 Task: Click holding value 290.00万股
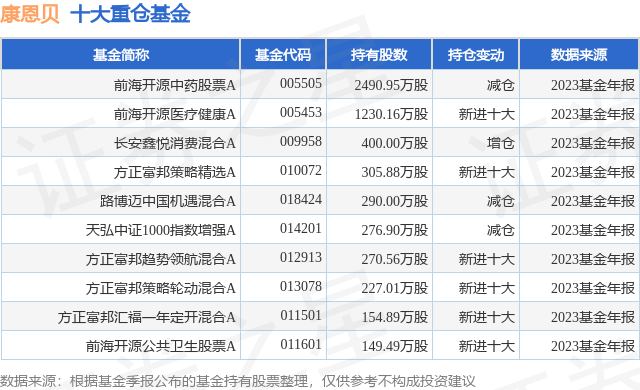395,201
